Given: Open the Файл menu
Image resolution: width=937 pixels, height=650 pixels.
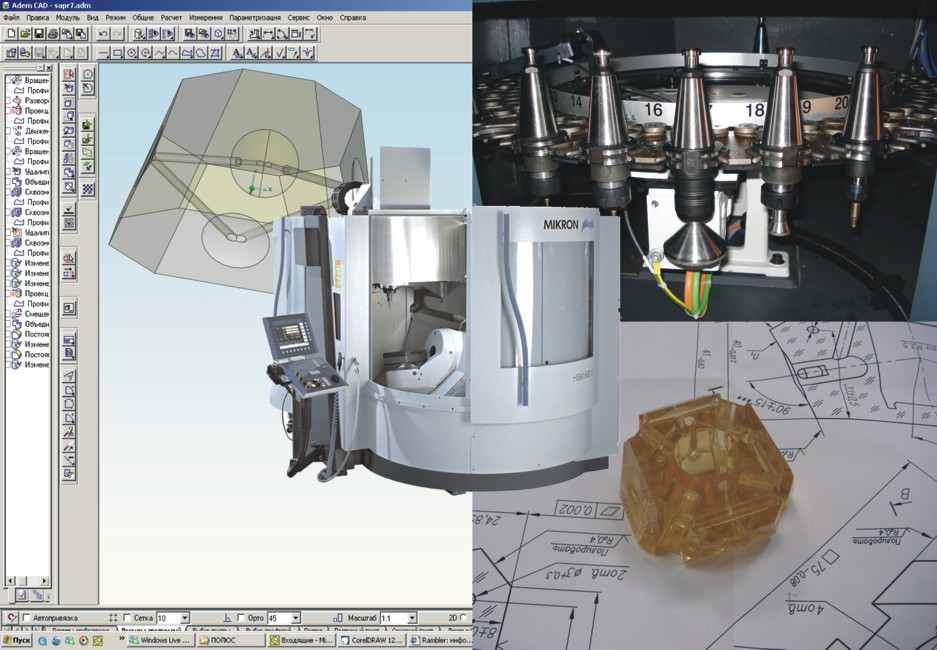Looking at the screenshot, I should pyautogui.click(x=11, y=17).
